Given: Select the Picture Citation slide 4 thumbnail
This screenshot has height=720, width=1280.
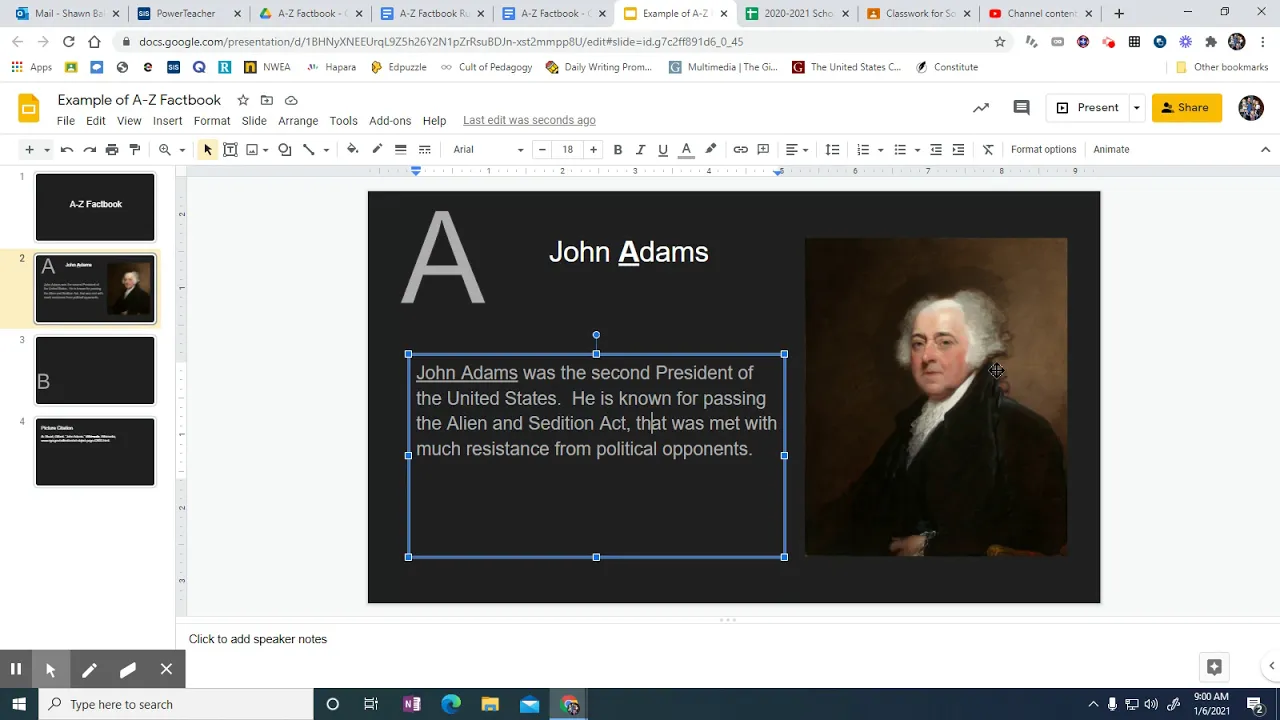Looking at the screenshot, I should point(95,452).
